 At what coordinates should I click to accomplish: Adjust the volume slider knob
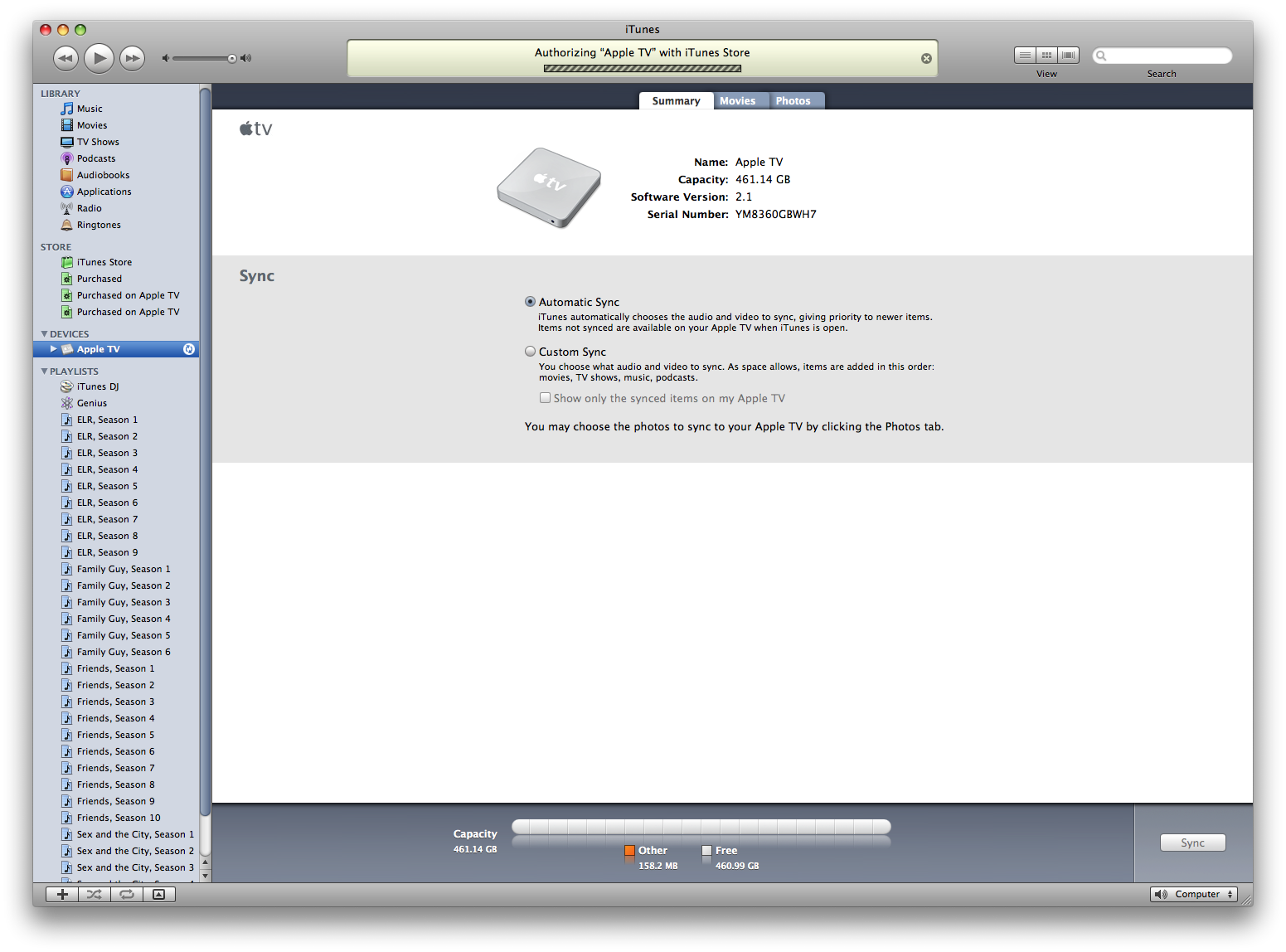pyautogui.click(x=232, y=58)
